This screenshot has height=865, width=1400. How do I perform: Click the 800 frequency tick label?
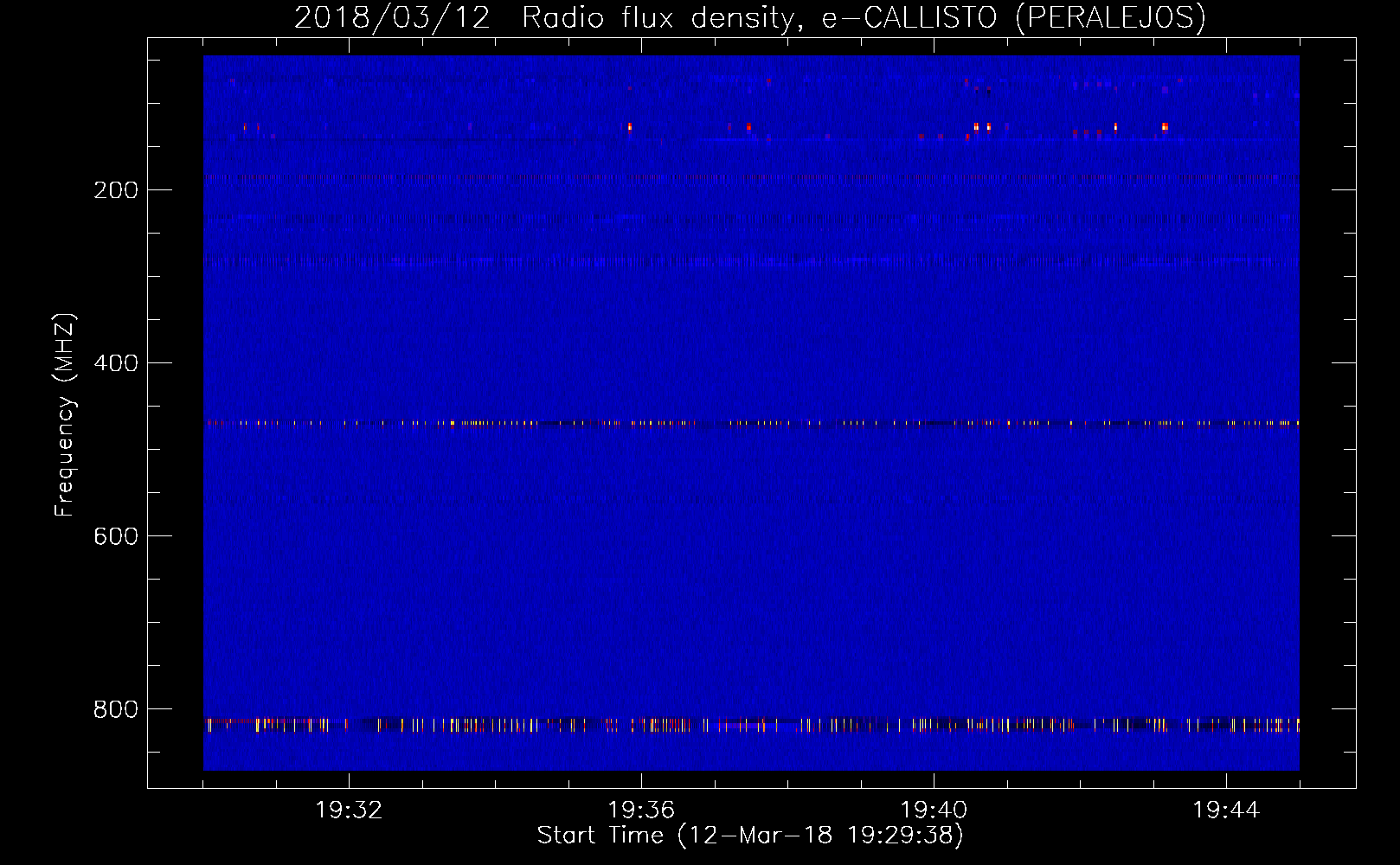tap(116, 709)
